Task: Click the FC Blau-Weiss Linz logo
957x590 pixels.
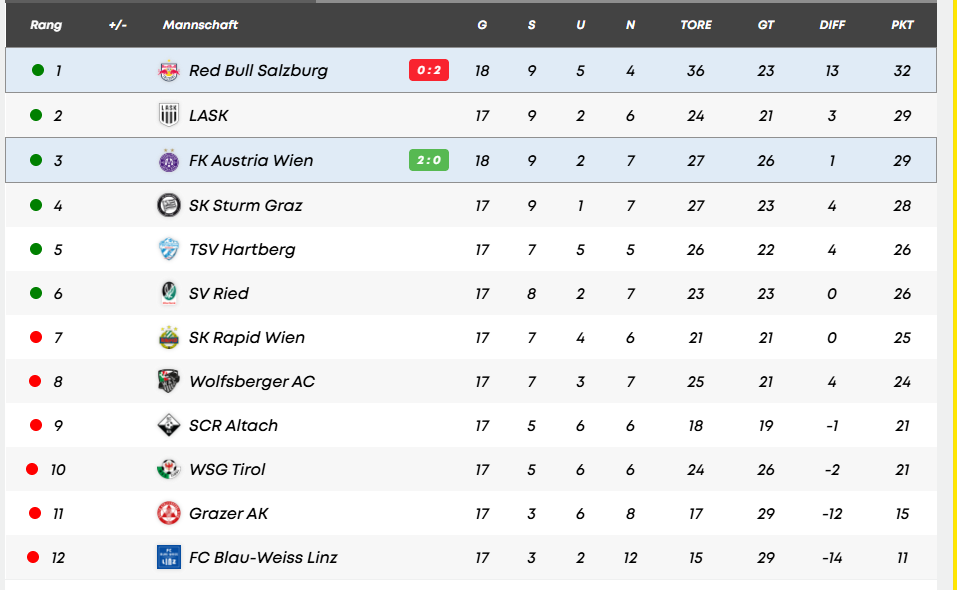Action: click(x=168, y=557)
